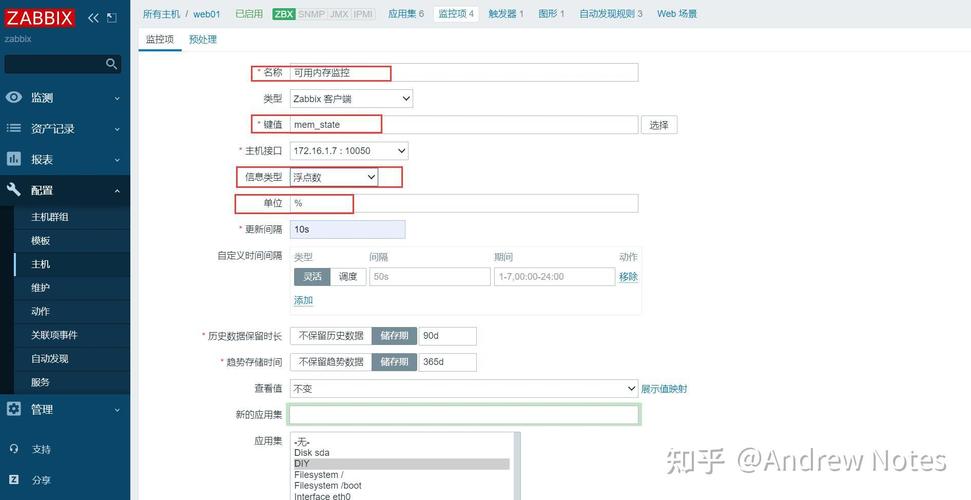Open the 查看值 dropdown 不变

[x=464, y=388]
